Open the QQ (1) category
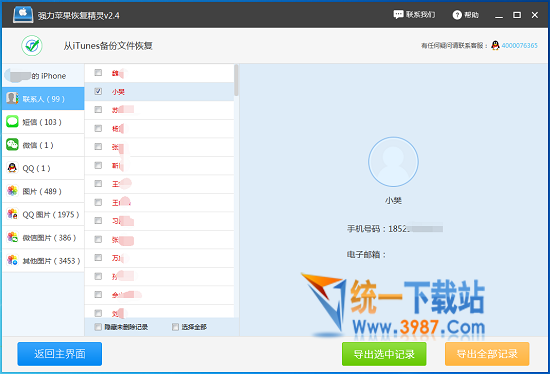The image size is (550, 374). 43,168
